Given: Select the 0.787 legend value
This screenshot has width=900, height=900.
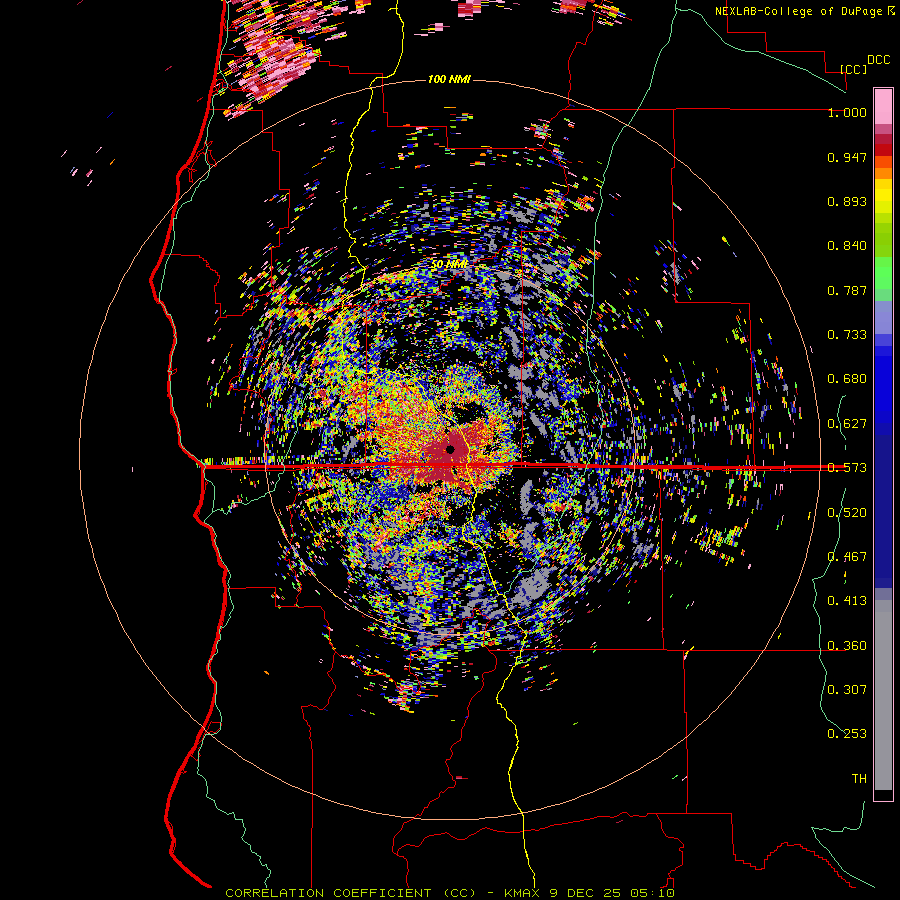Looking at the screenshot, I should click(x=847, y=290).
